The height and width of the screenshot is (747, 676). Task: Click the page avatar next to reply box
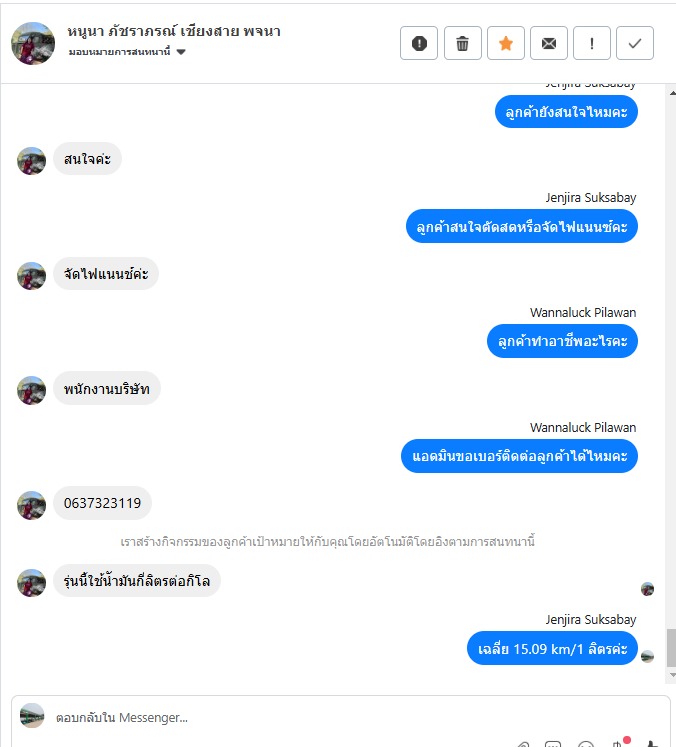pos(32,716)
